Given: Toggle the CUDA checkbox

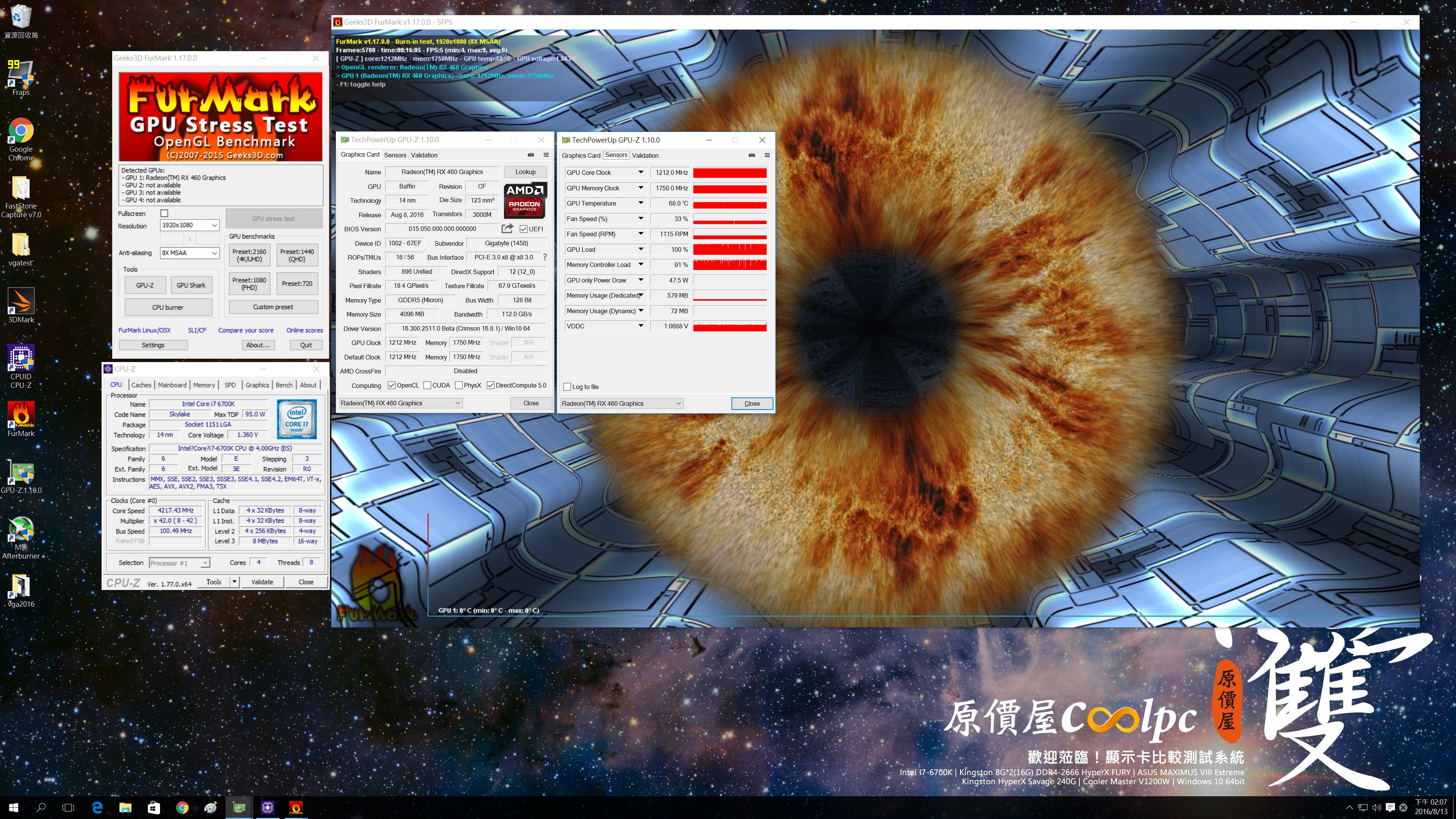Looking at the screenshot, I should pyautogui.click(x=427, y=386).
